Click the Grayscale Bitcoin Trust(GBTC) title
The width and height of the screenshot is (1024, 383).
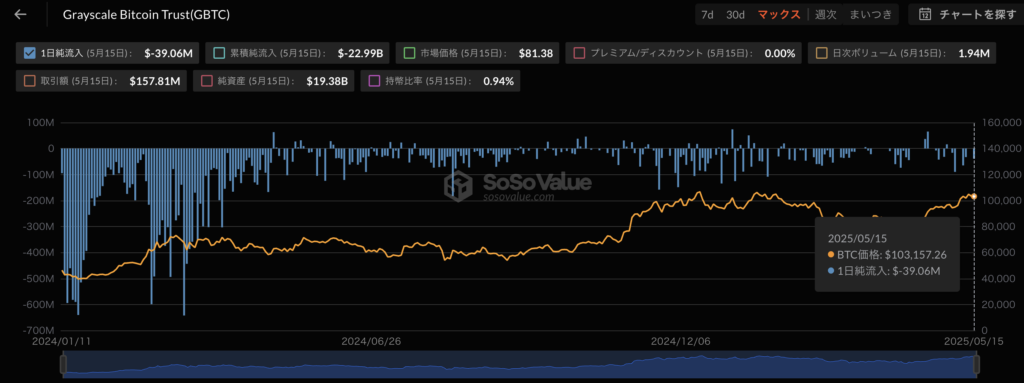[x=146, y=14]
